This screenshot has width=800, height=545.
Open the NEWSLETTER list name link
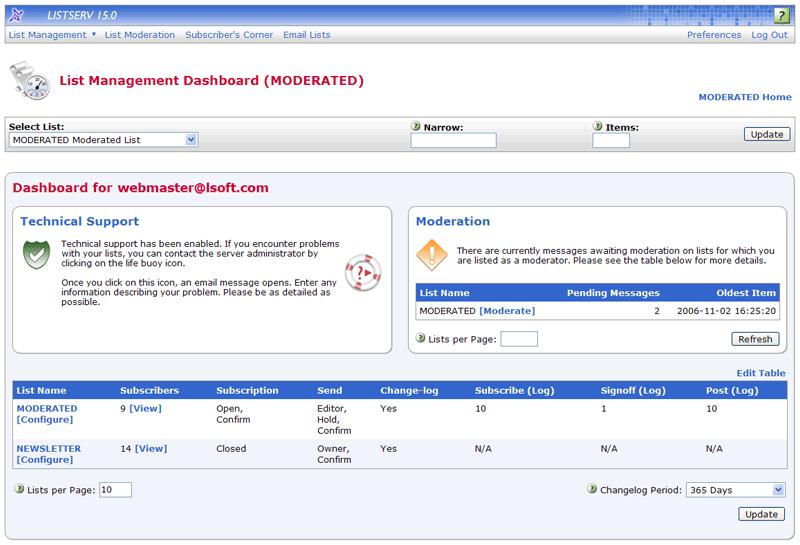click(48, 449)
